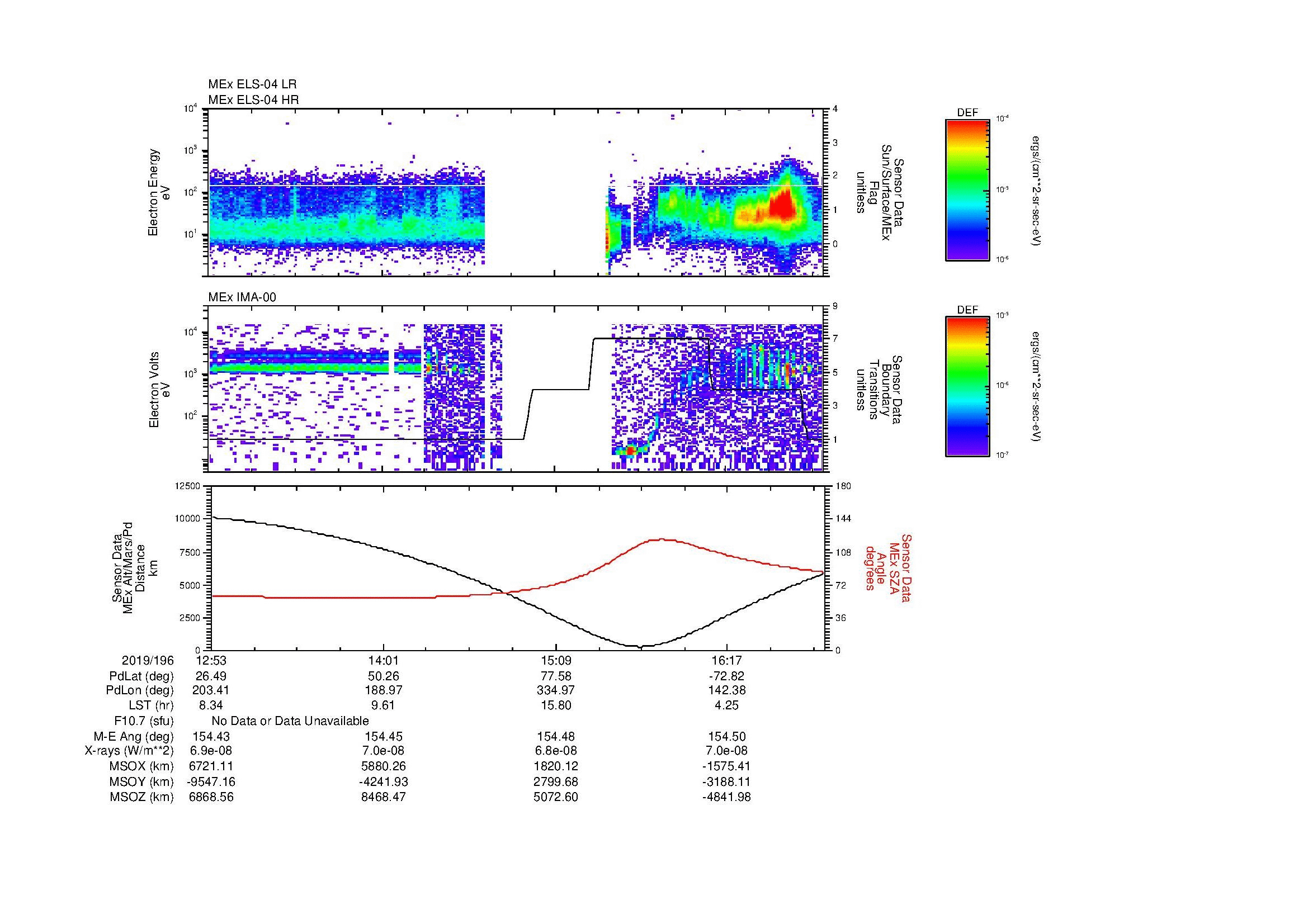This screenshot has width=1308, height=924.
Task: Click time tick label '15:09'
Action: click(555, 660)
